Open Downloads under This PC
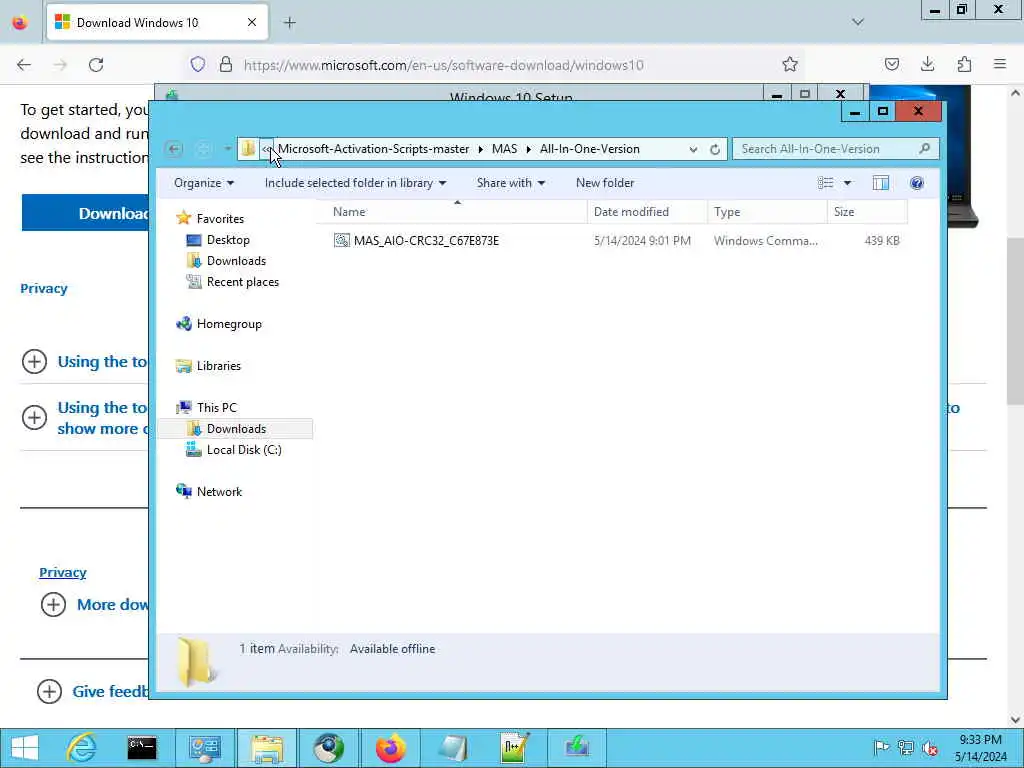 coord(236,428)
